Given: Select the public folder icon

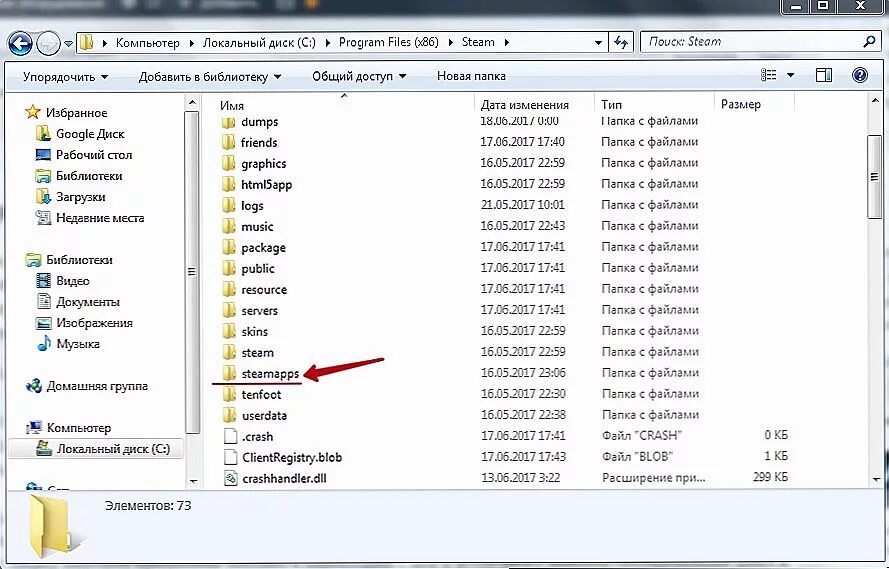Looking at the screenshot, I should tap(228, 268).
